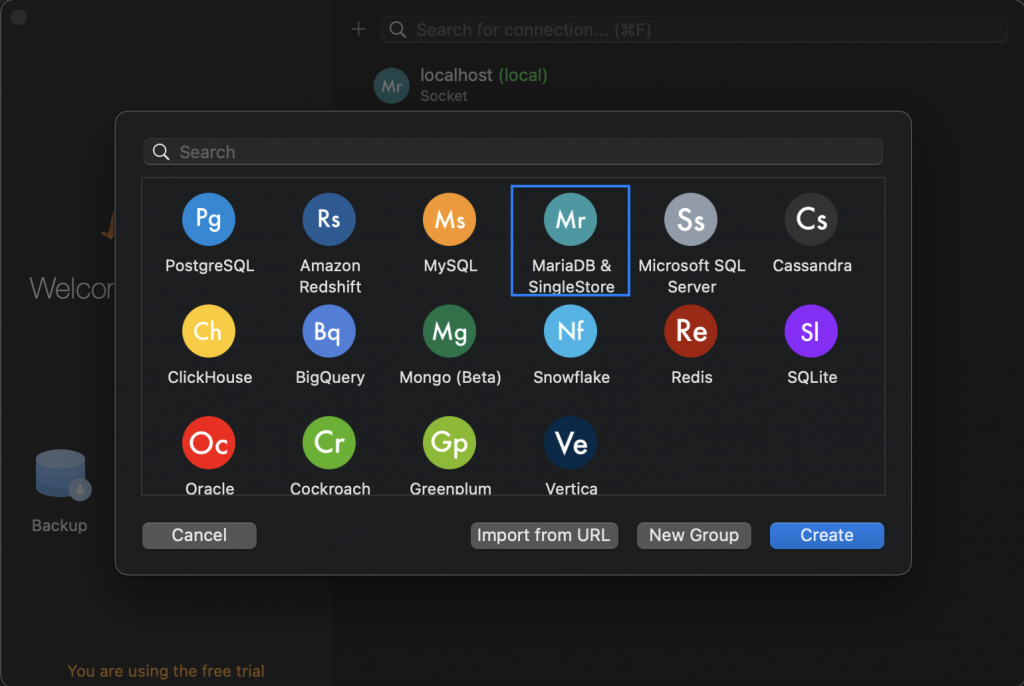Click magnifier icon in connection search

pyautogui.click(x=398, y=30)
